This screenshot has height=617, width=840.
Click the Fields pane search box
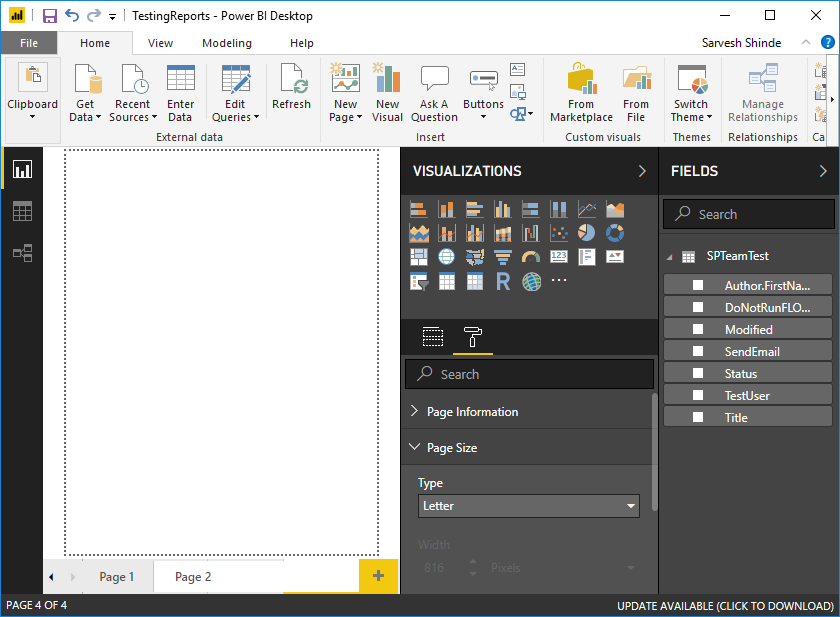(749, 214)
